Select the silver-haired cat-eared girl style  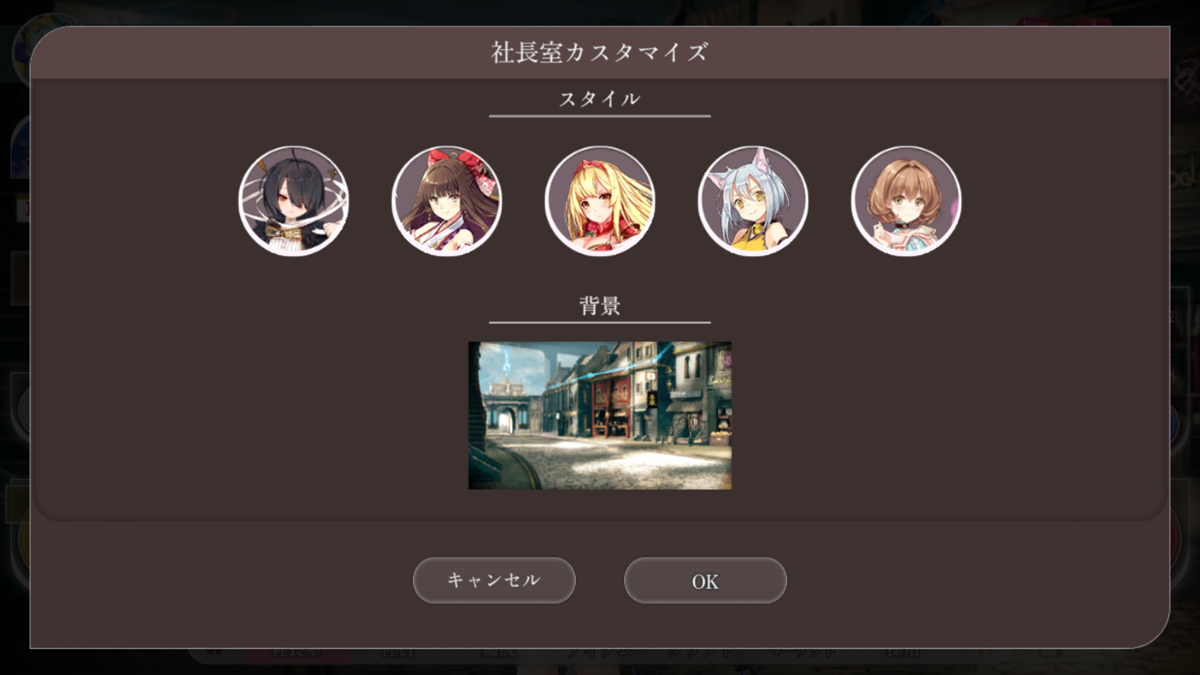[x=753, y=201]
